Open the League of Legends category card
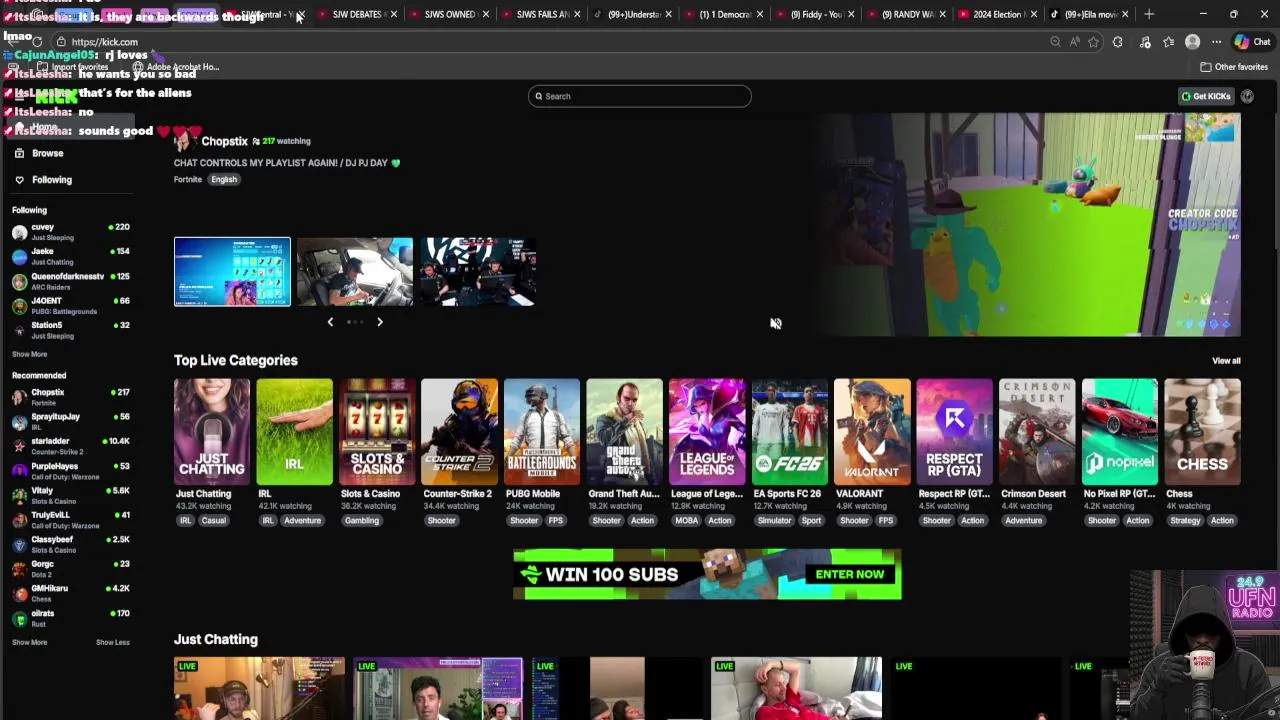The image size is (1280, 720). [707, 432]
